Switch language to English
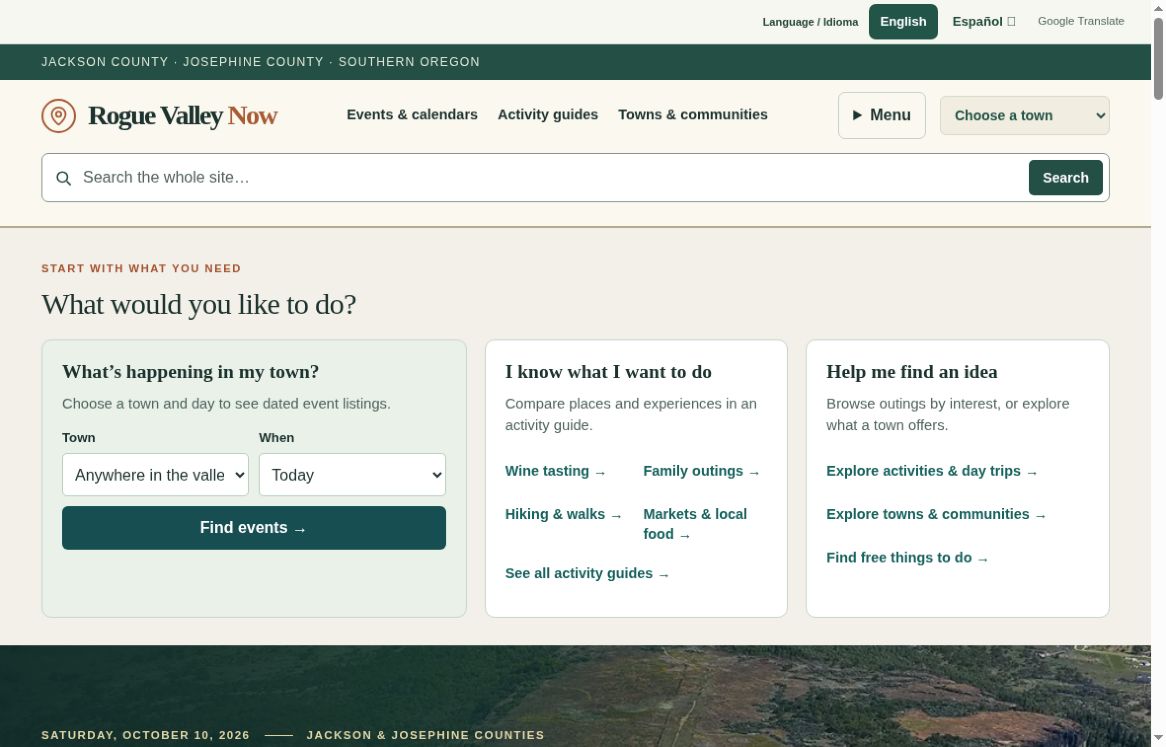The width and height of the screenshot is (1166, 747). point(903,22)
